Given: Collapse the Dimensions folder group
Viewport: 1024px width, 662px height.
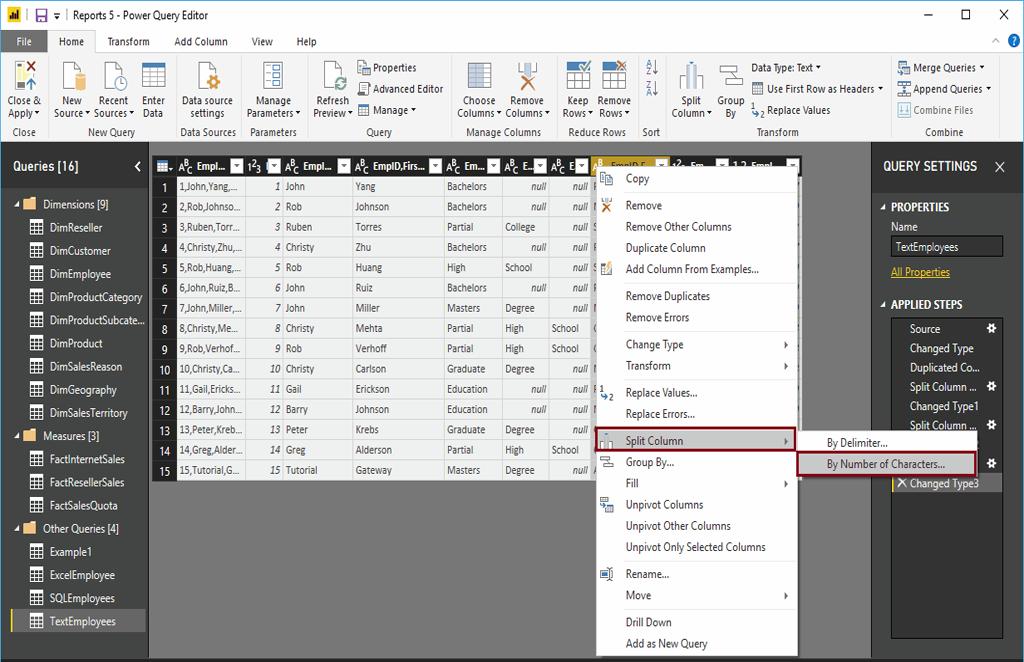Looking at the screenshot, I should click(17, 205).
